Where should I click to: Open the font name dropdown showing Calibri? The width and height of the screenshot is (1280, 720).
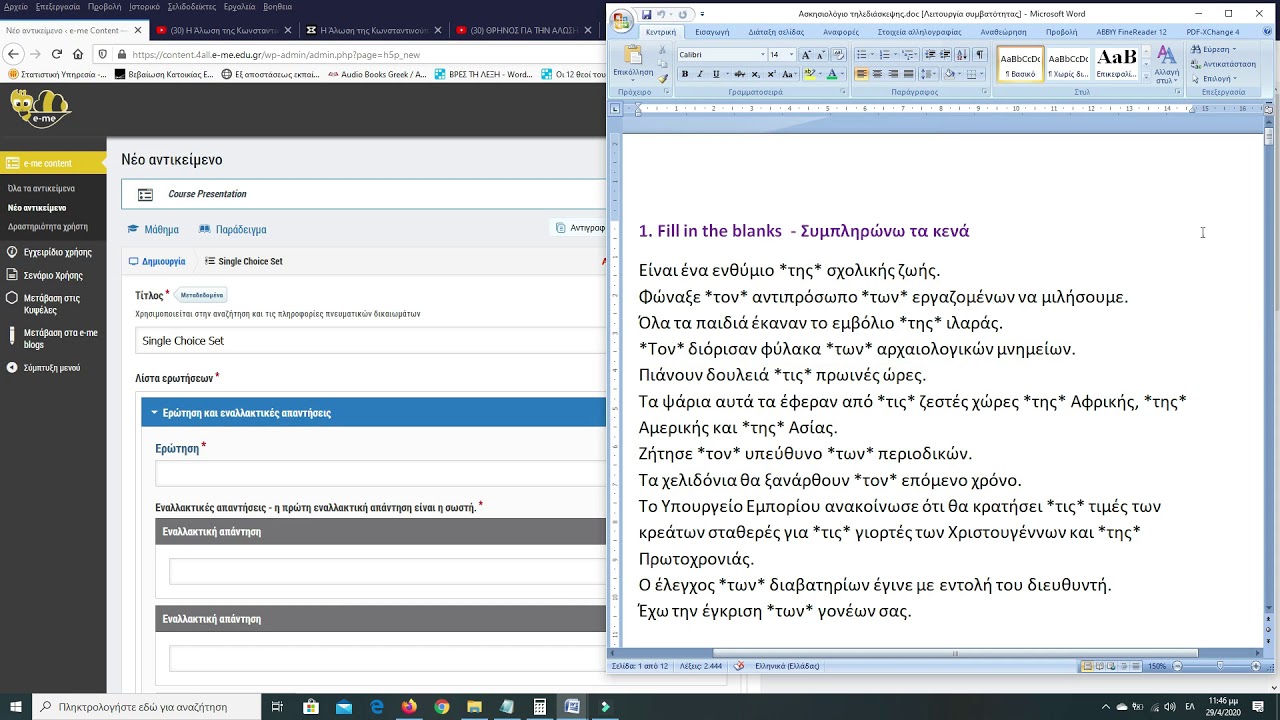(762, 54)
